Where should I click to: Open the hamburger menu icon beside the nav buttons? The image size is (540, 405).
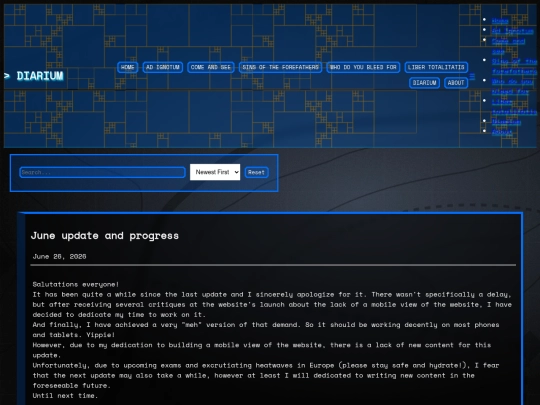(x=472, y=76)
